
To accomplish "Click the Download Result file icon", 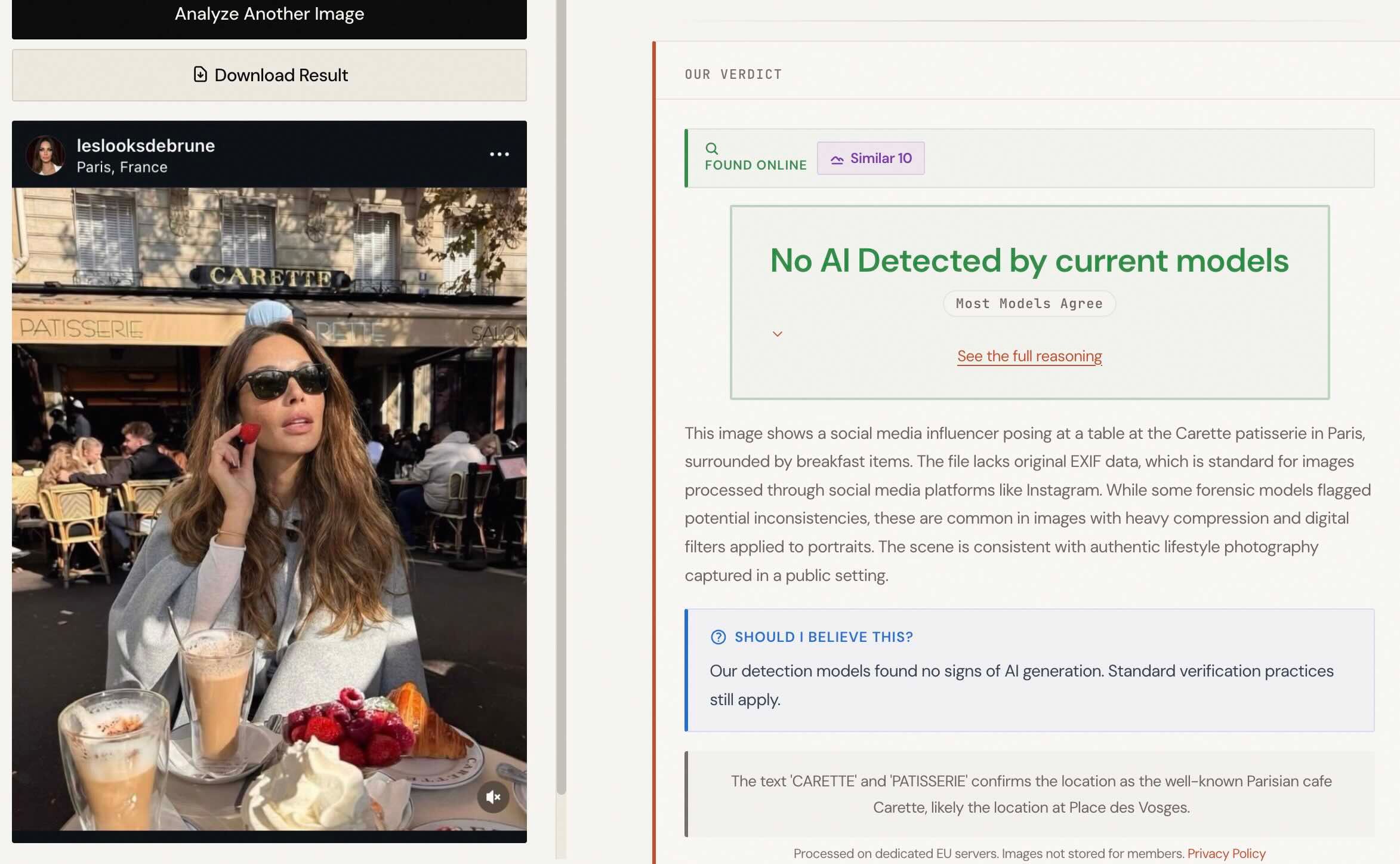I will (200, 74).
